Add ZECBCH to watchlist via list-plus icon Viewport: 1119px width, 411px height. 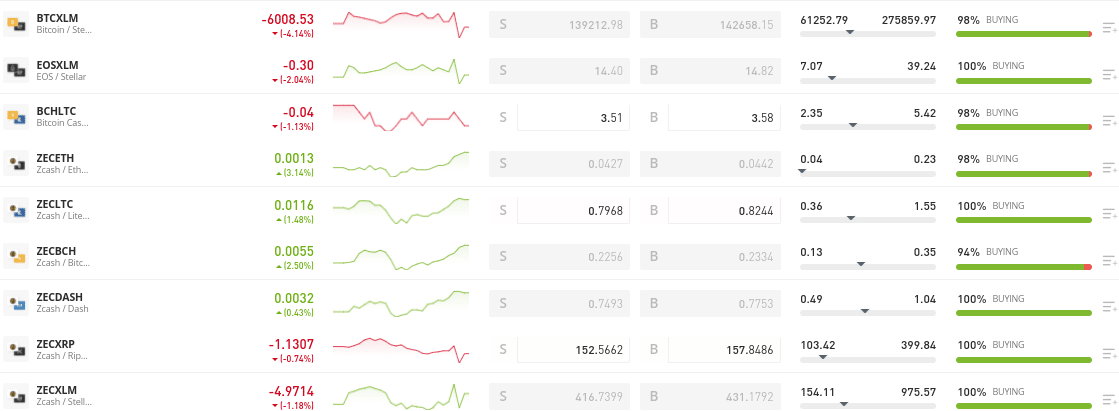click(1109, 260)
